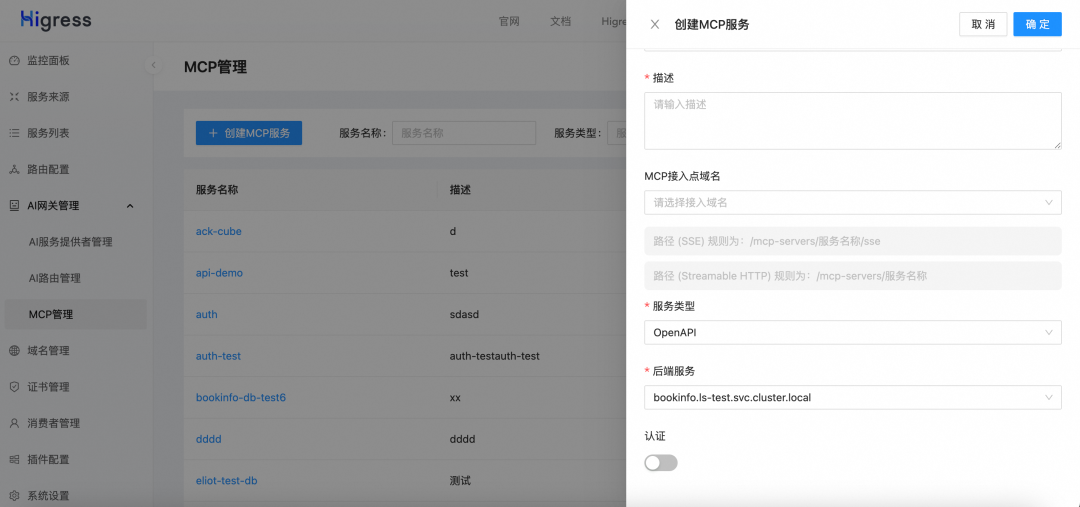The image size is (1080, 507).
Task: Open the auth service link
Action: point(207,314)
